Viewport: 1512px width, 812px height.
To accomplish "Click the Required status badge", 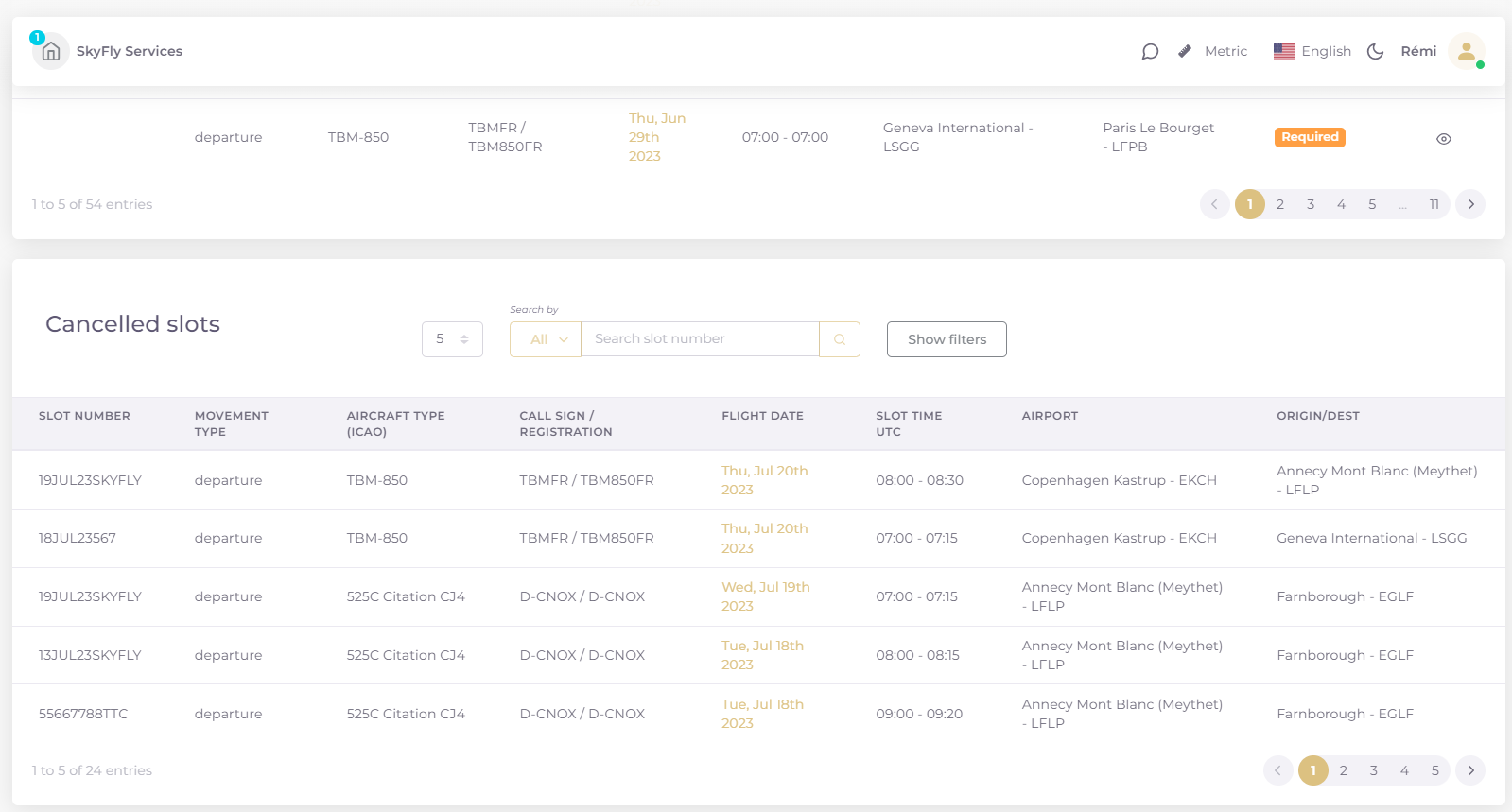I will [1310, 137].
